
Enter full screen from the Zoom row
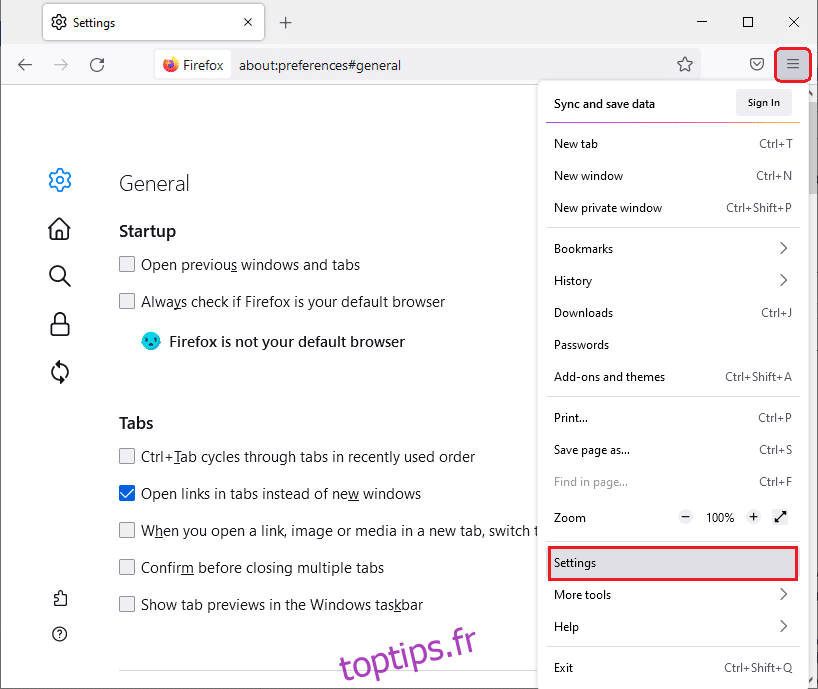pos(781,517)
